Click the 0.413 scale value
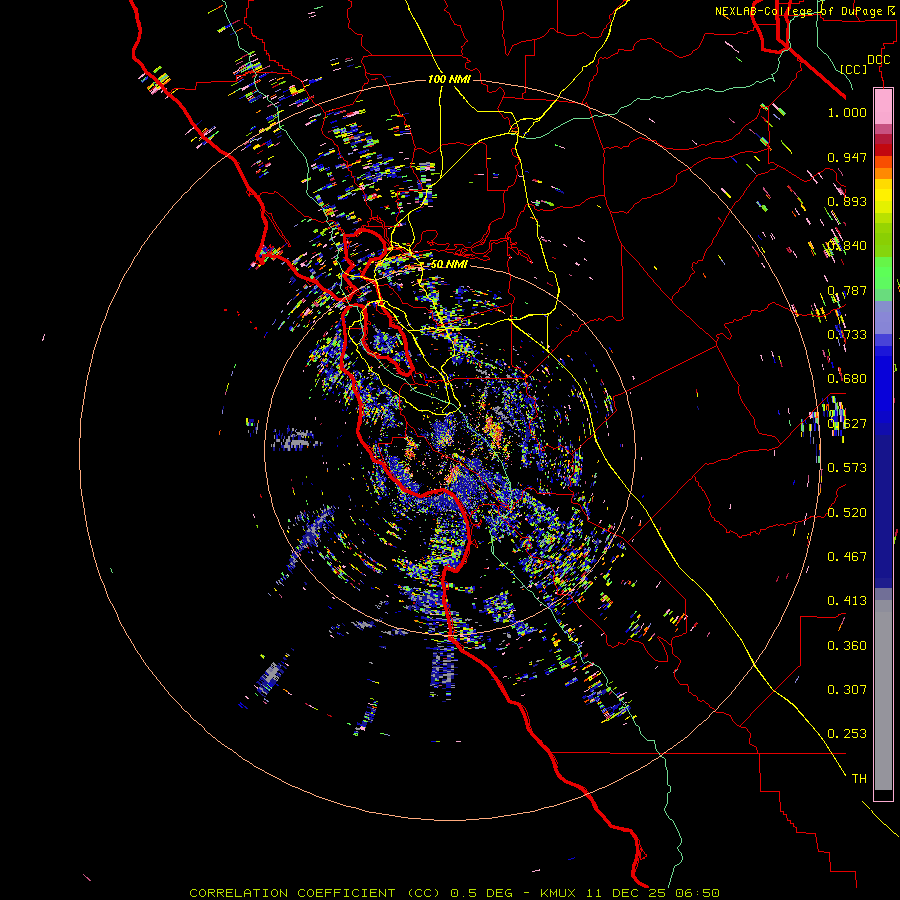Screen dimensions: 900x900 point(847,601)
